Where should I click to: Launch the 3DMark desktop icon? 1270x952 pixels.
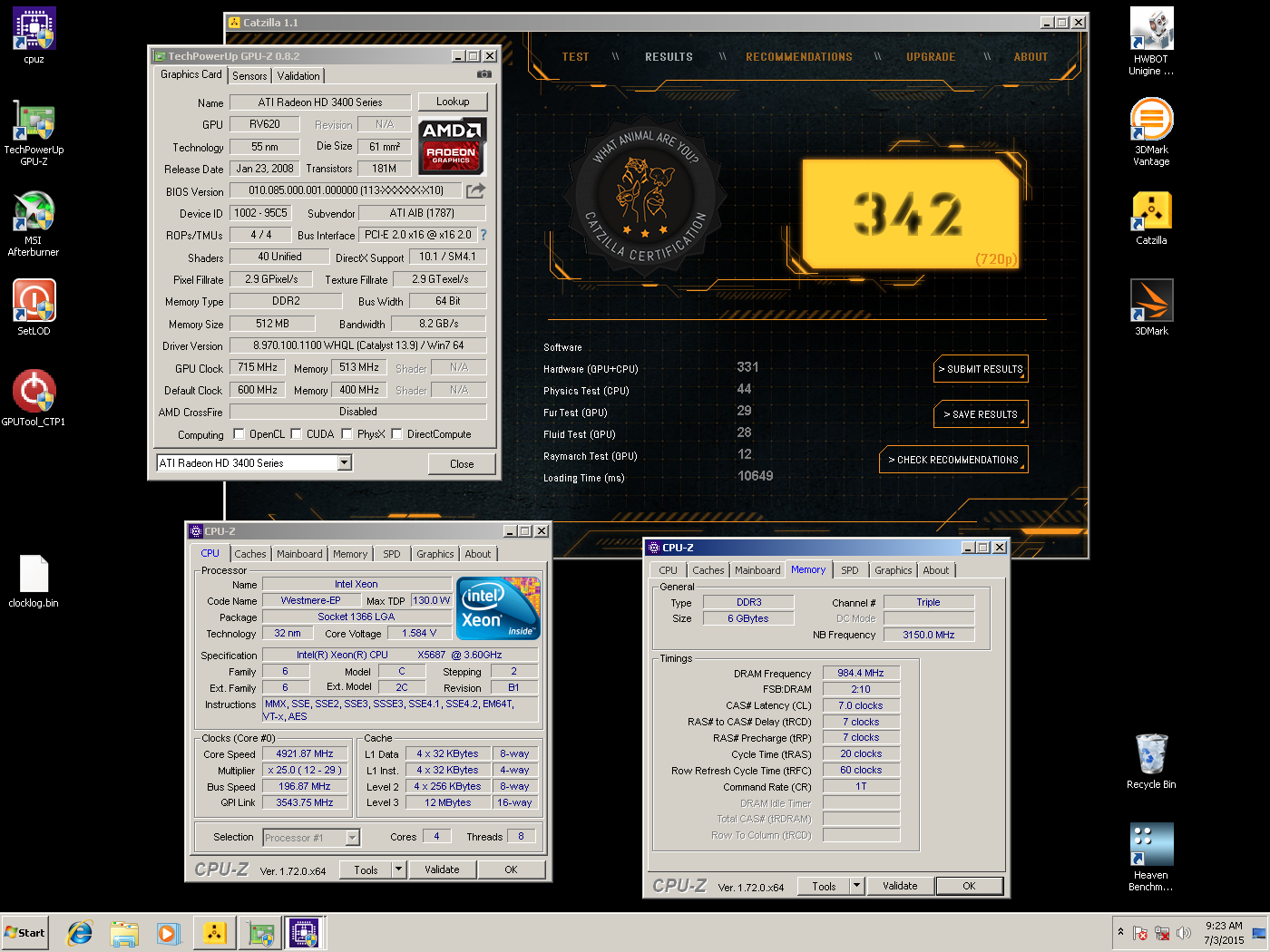1151,308
